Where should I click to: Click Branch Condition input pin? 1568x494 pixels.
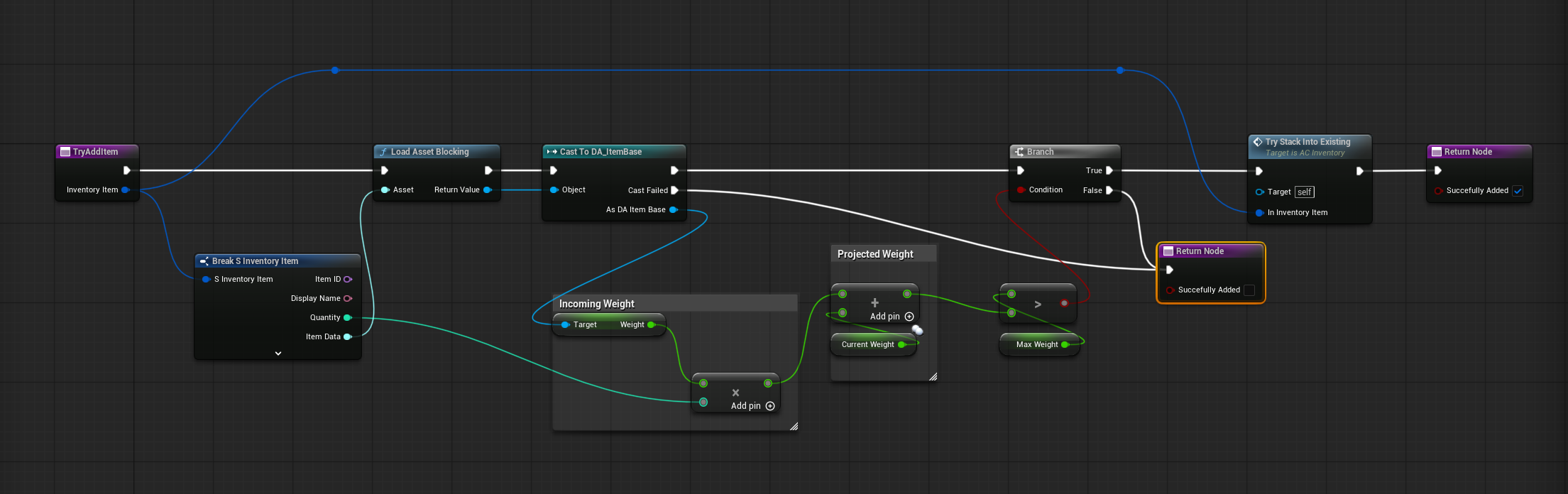[1021, 190]
